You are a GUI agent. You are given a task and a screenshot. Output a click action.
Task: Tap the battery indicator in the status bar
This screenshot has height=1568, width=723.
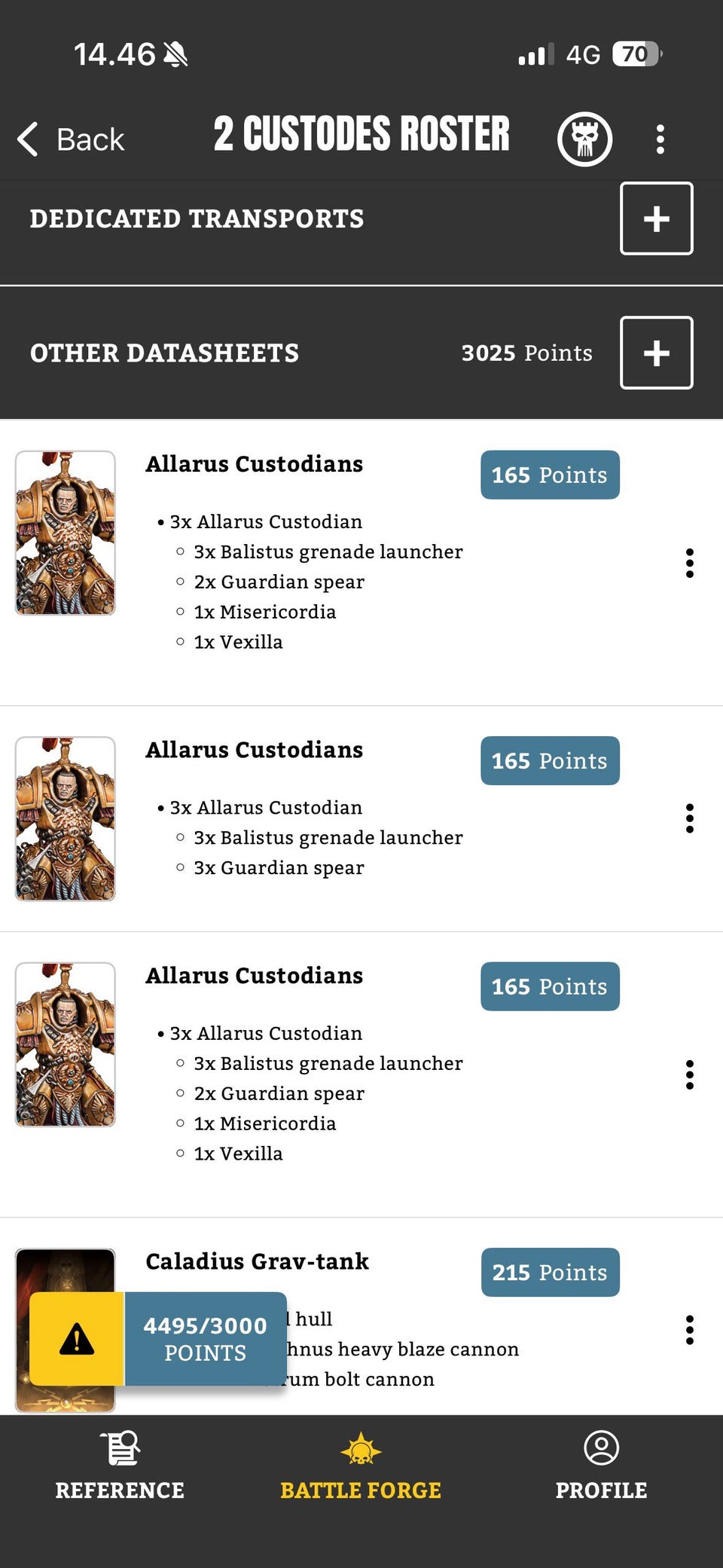point(637,54)
